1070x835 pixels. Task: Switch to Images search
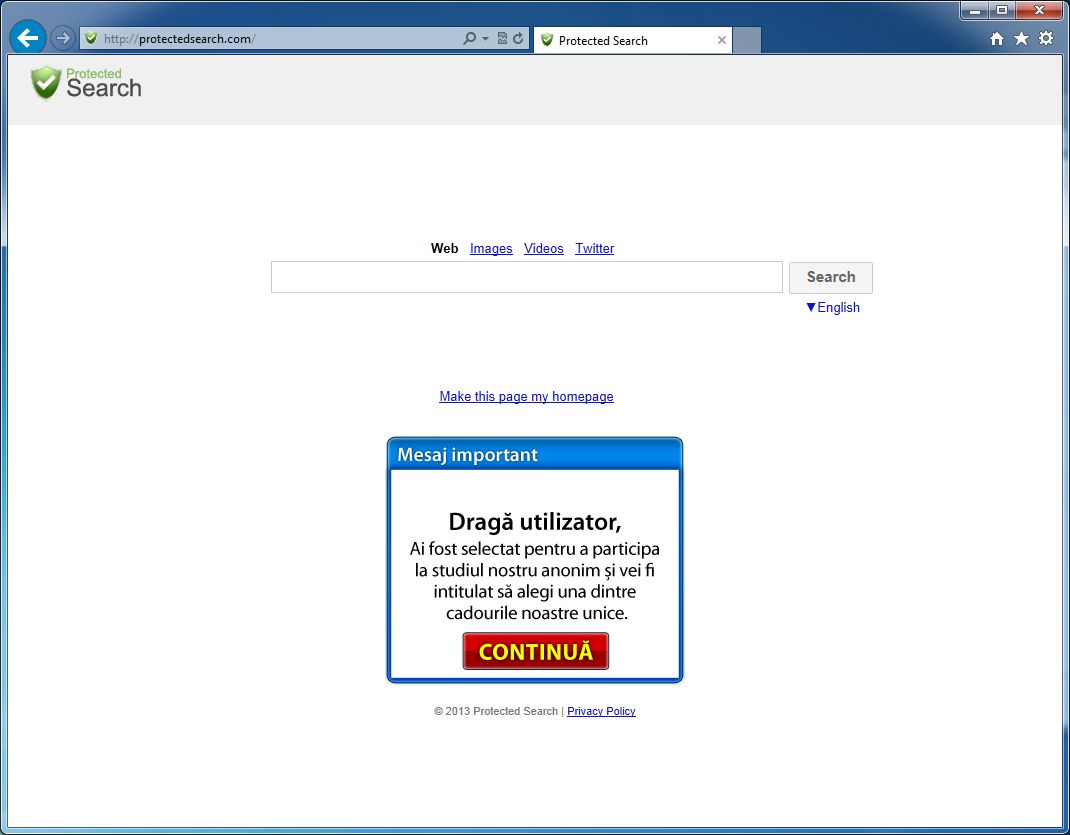point(491,248)
